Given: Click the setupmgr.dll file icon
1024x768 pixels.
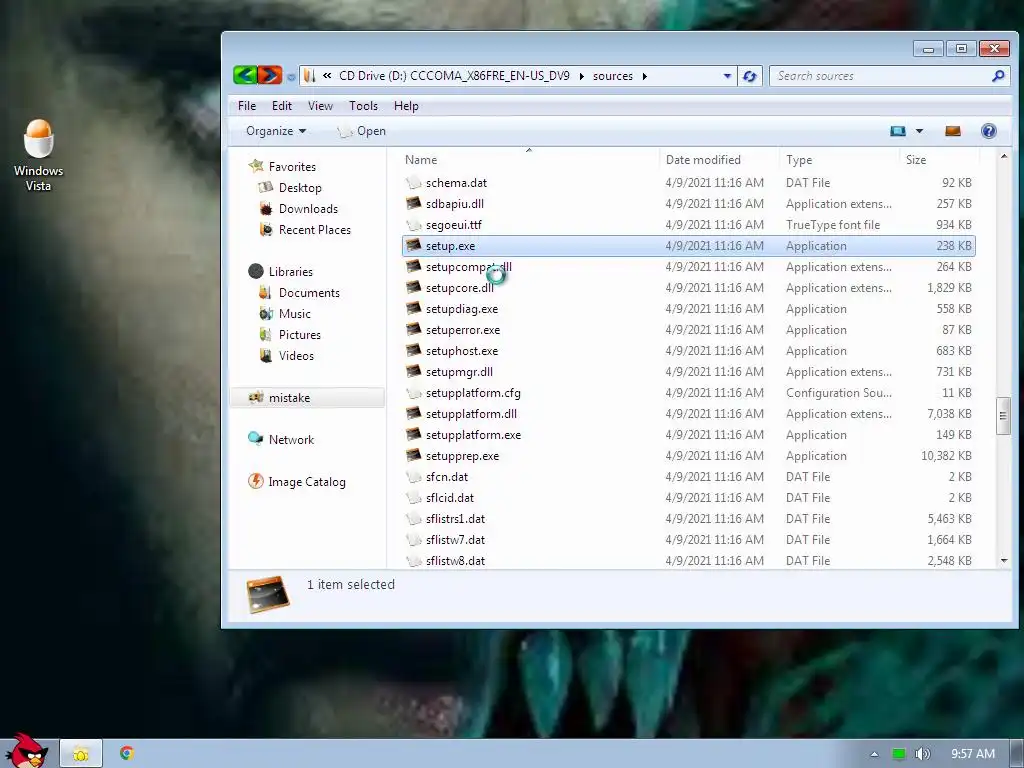Looking at the screenshot, I should pos(413,371).
